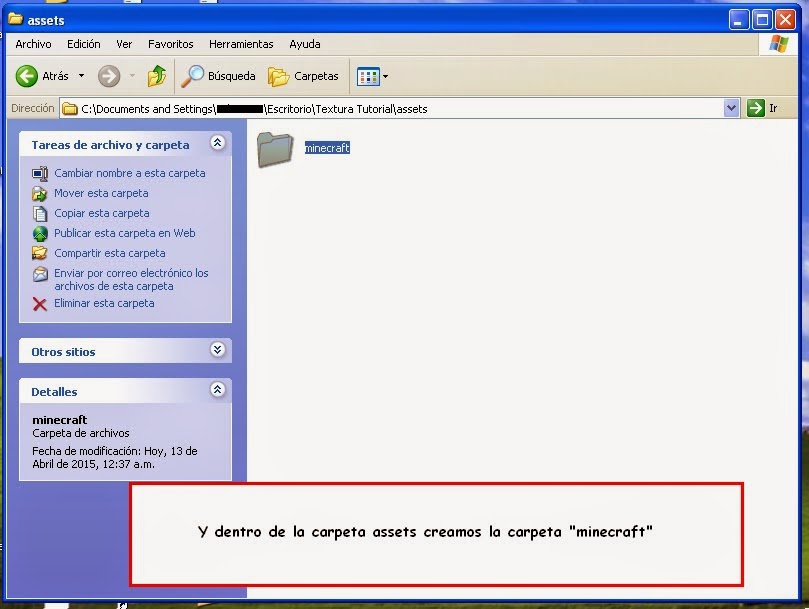
Task: Click the folder icon in address bar
Action: (x=70, y=109)
